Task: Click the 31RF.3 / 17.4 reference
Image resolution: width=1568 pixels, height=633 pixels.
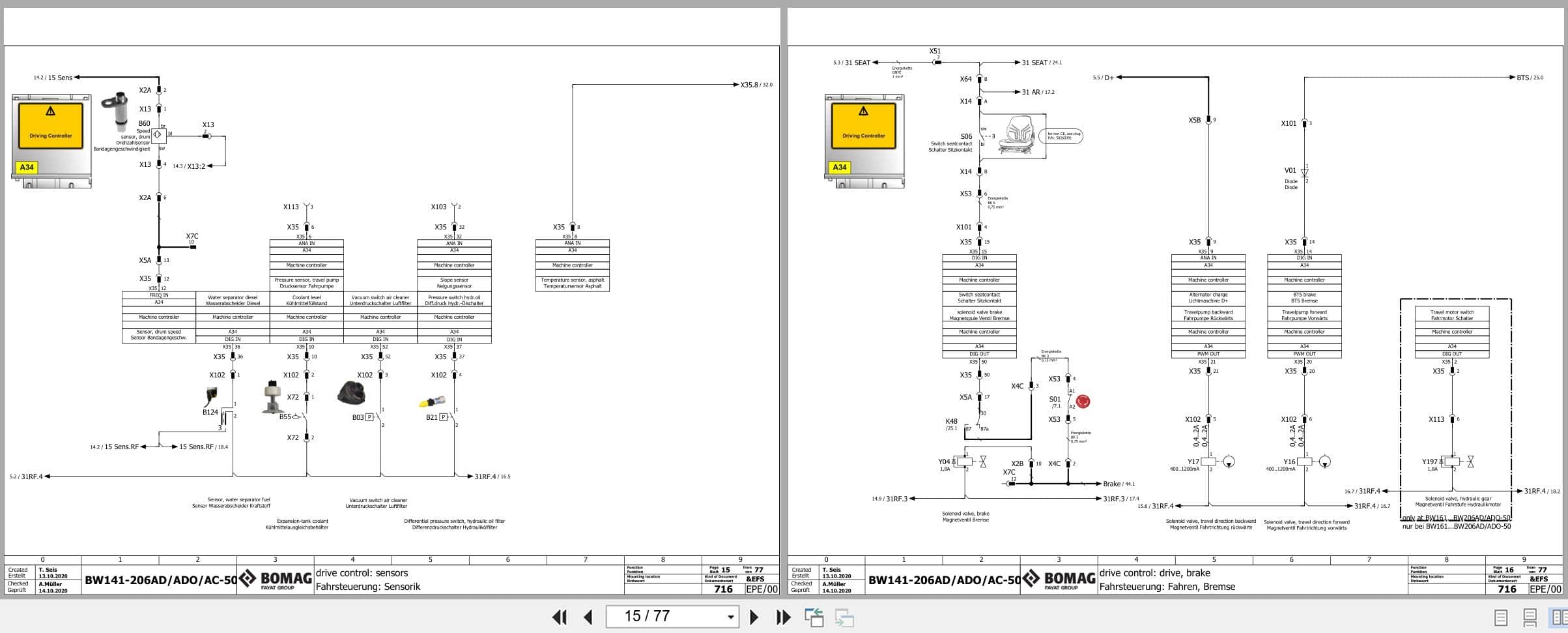Action: tap(1121, 499)
